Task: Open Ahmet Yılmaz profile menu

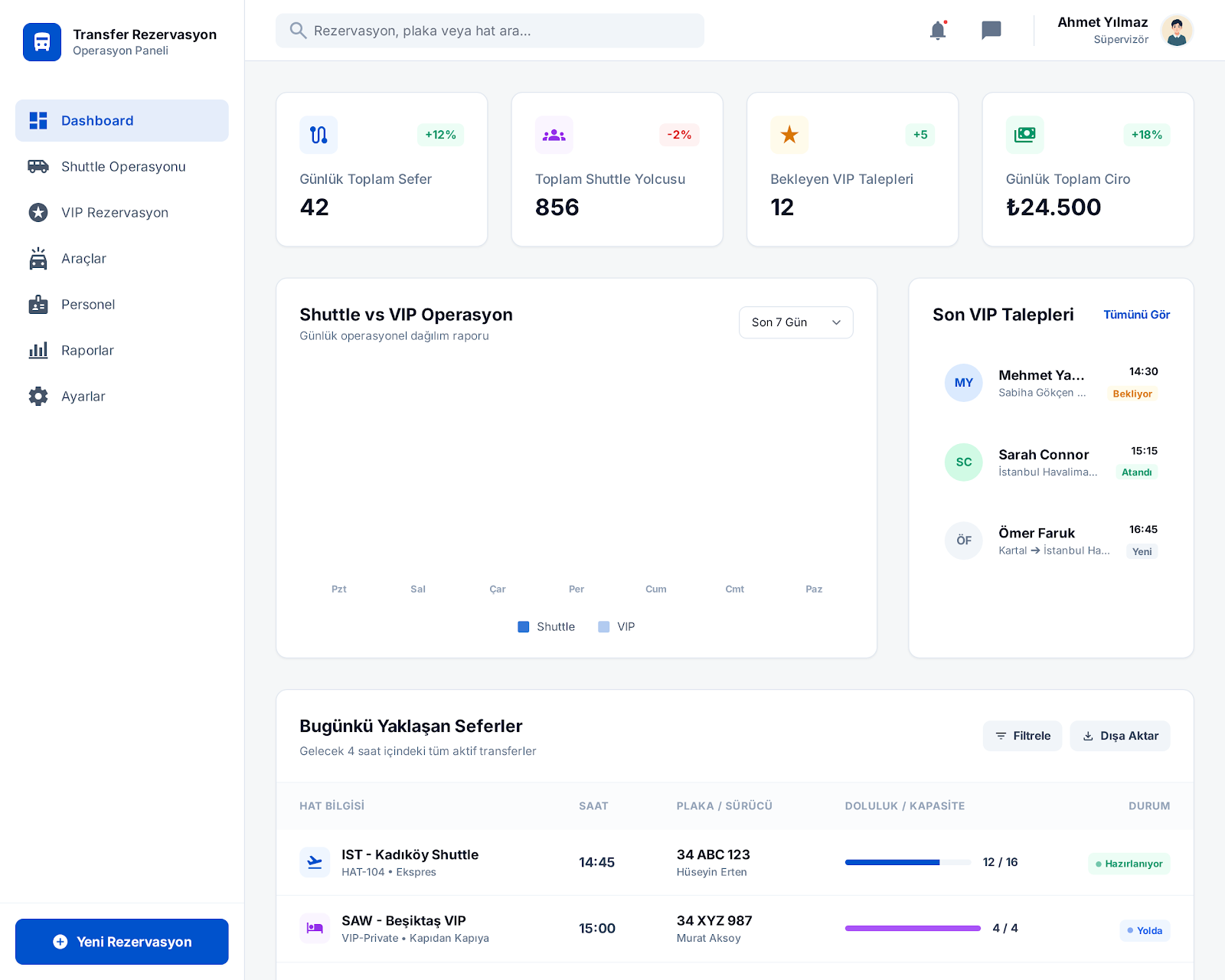Action: tap(1124, 31)
